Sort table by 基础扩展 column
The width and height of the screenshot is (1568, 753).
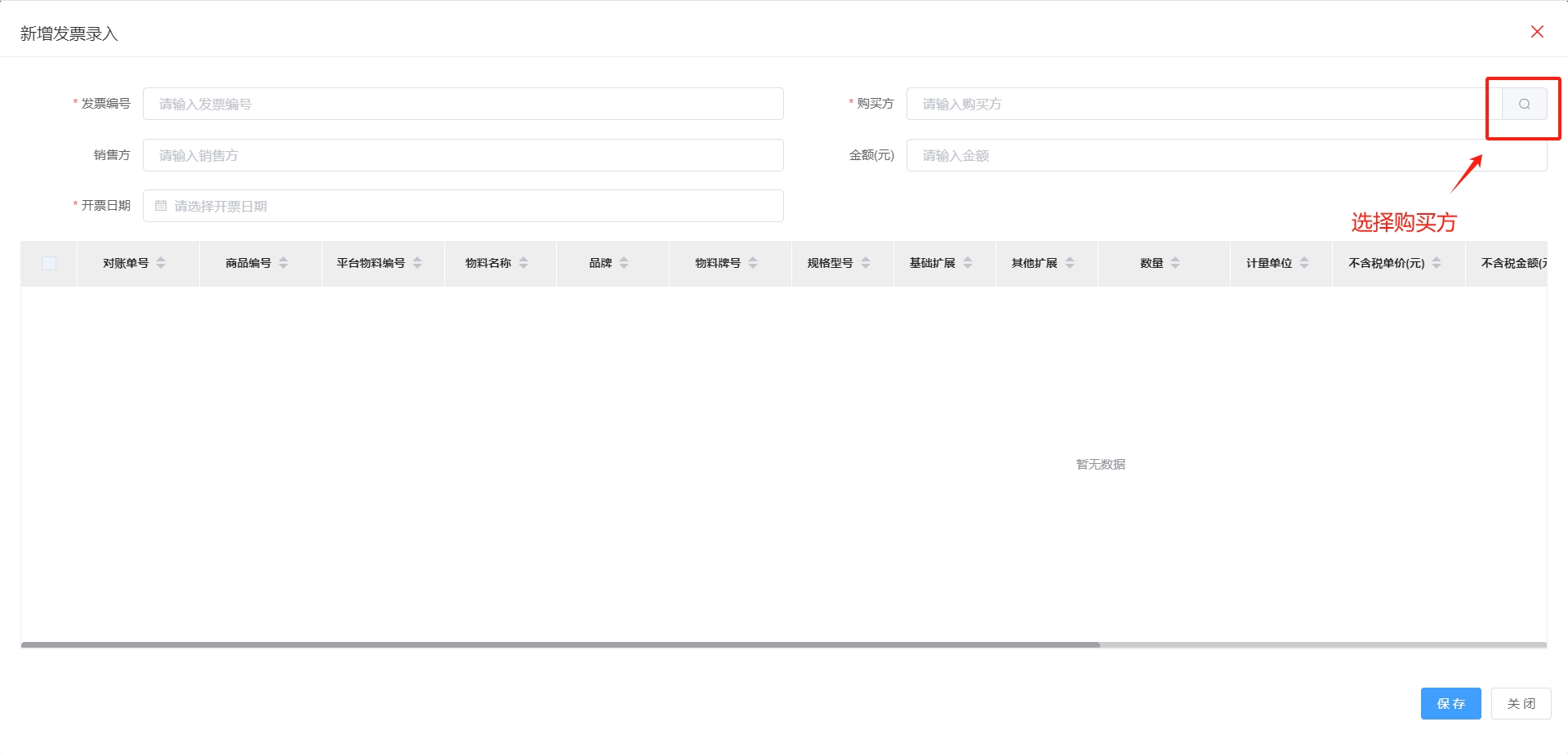968,263
